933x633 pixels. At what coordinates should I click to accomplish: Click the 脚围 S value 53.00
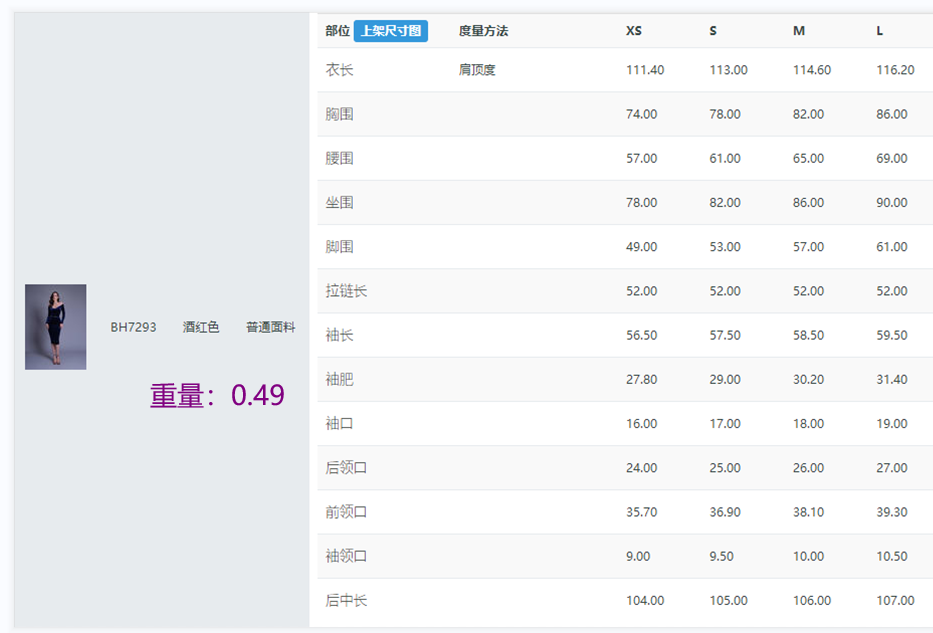click(725, 246)
